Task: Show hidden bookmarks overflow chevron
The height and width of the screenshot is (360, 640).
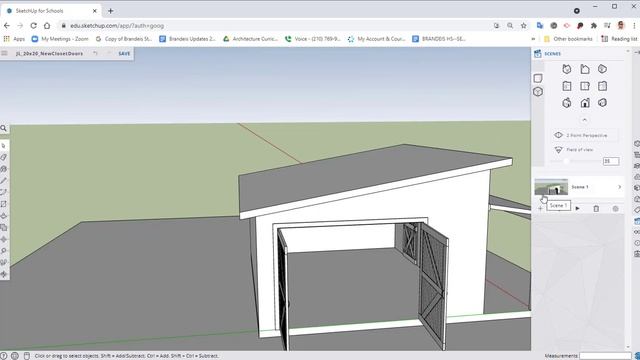Action: 533,39
